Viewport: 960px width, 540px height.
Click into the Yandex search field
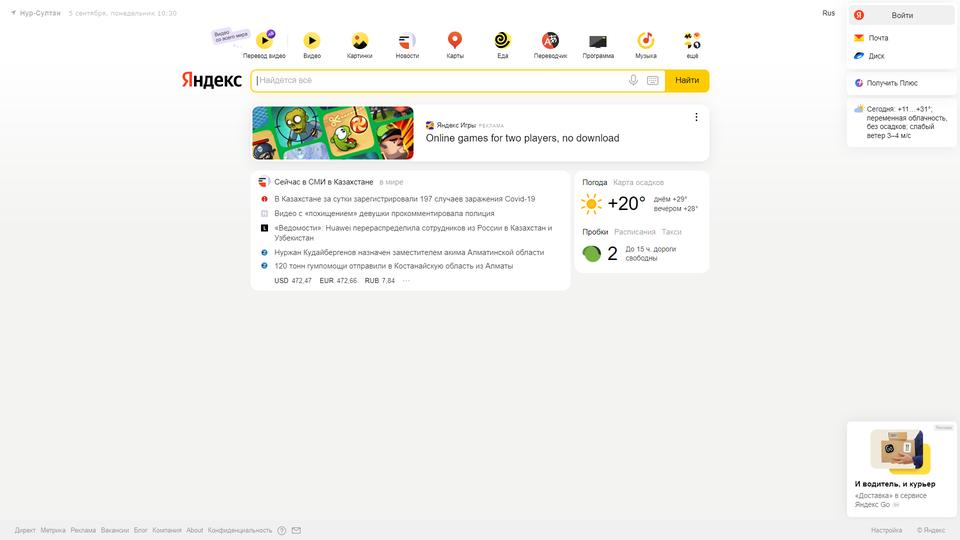(x=441, y=81)
